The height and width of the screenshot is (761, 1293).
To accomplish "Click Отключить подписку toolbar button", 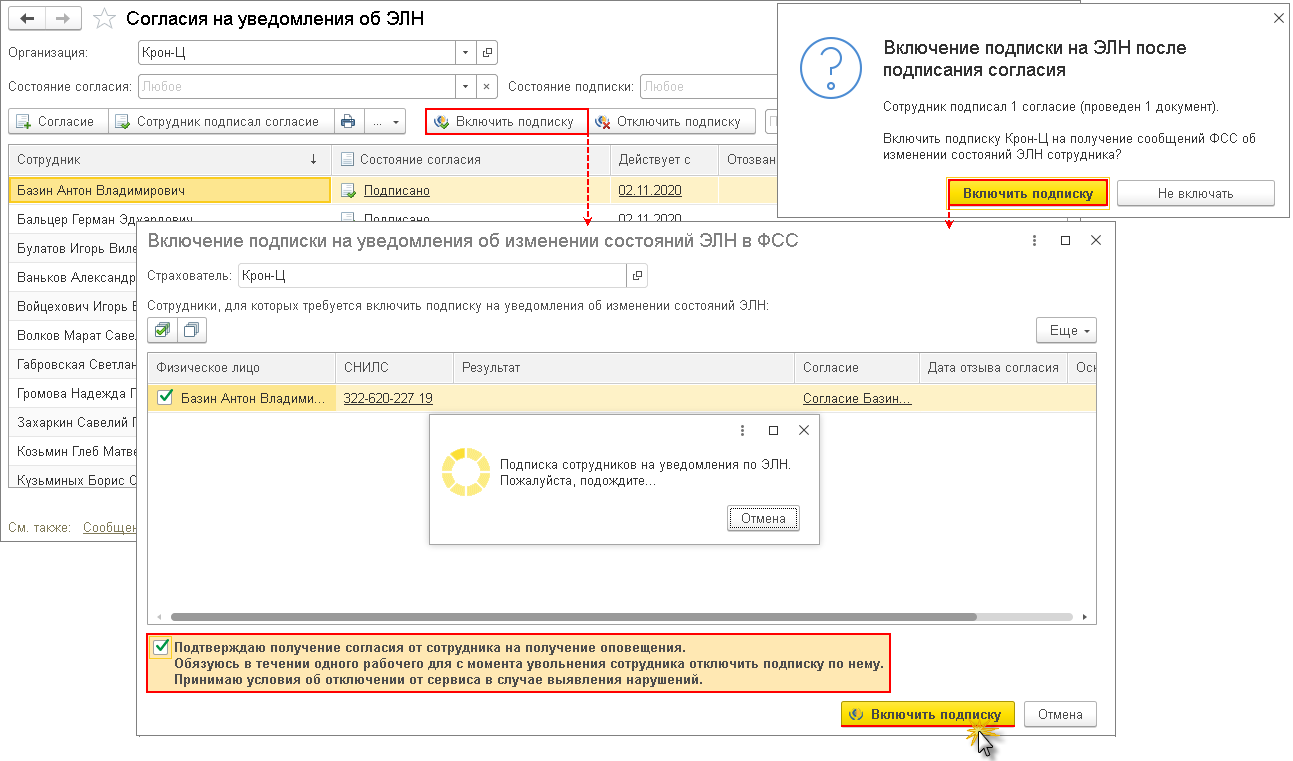I will (x=672, y=121).
